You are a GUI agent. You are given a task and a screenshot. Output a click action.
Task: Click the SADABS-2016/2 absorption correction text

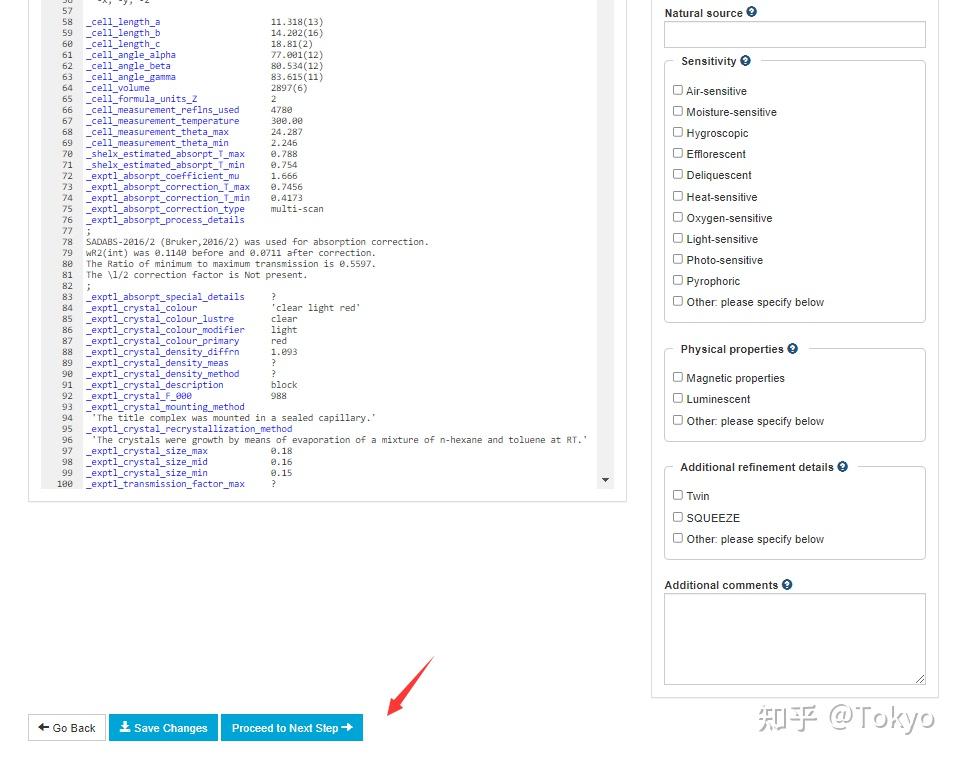257,242
